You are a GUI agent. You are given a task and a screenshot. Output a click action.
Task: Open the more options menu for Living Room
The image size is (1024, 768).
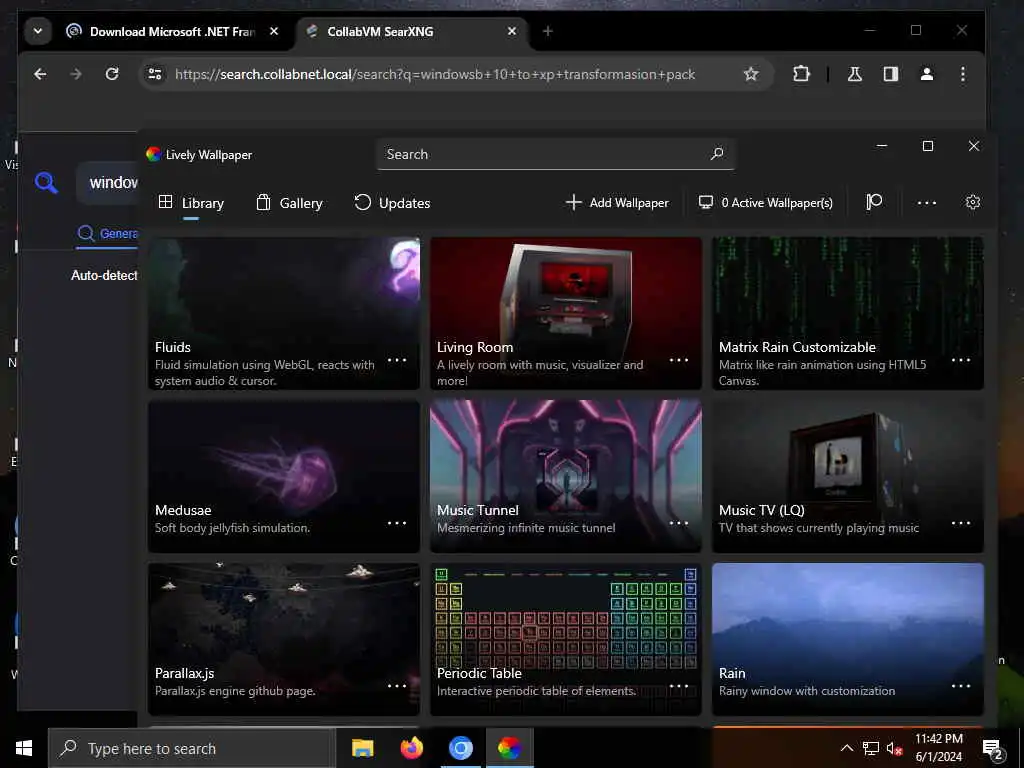679,360
